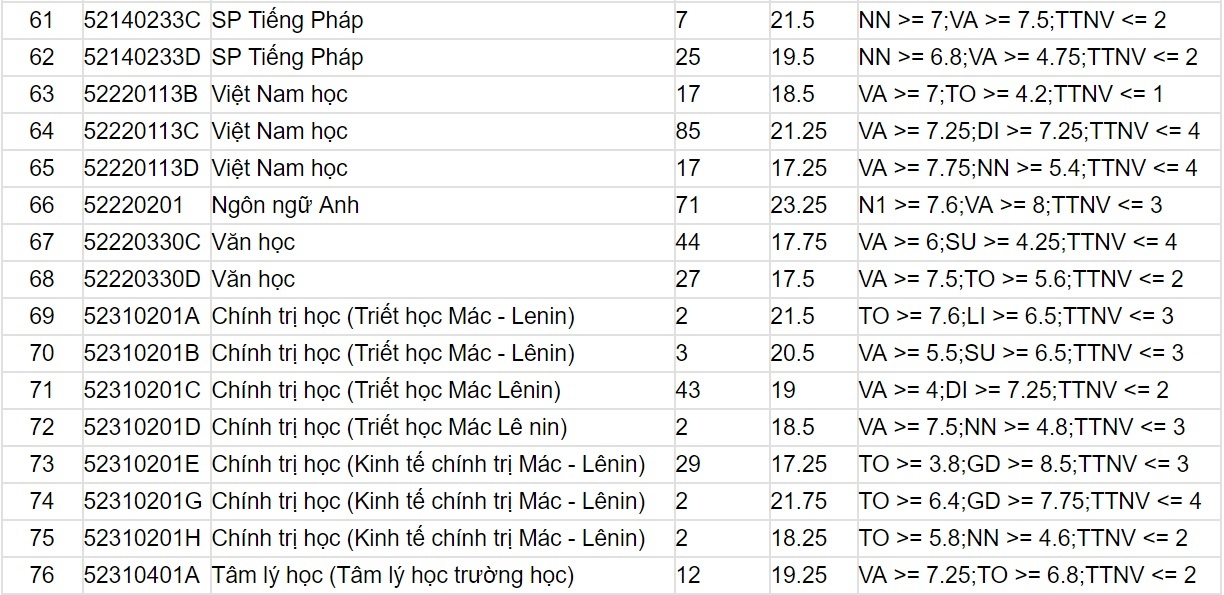This screenshot has width=1224, height=595.
Task: Select the quantity cell showing 44
Action: tap(689, 242)
